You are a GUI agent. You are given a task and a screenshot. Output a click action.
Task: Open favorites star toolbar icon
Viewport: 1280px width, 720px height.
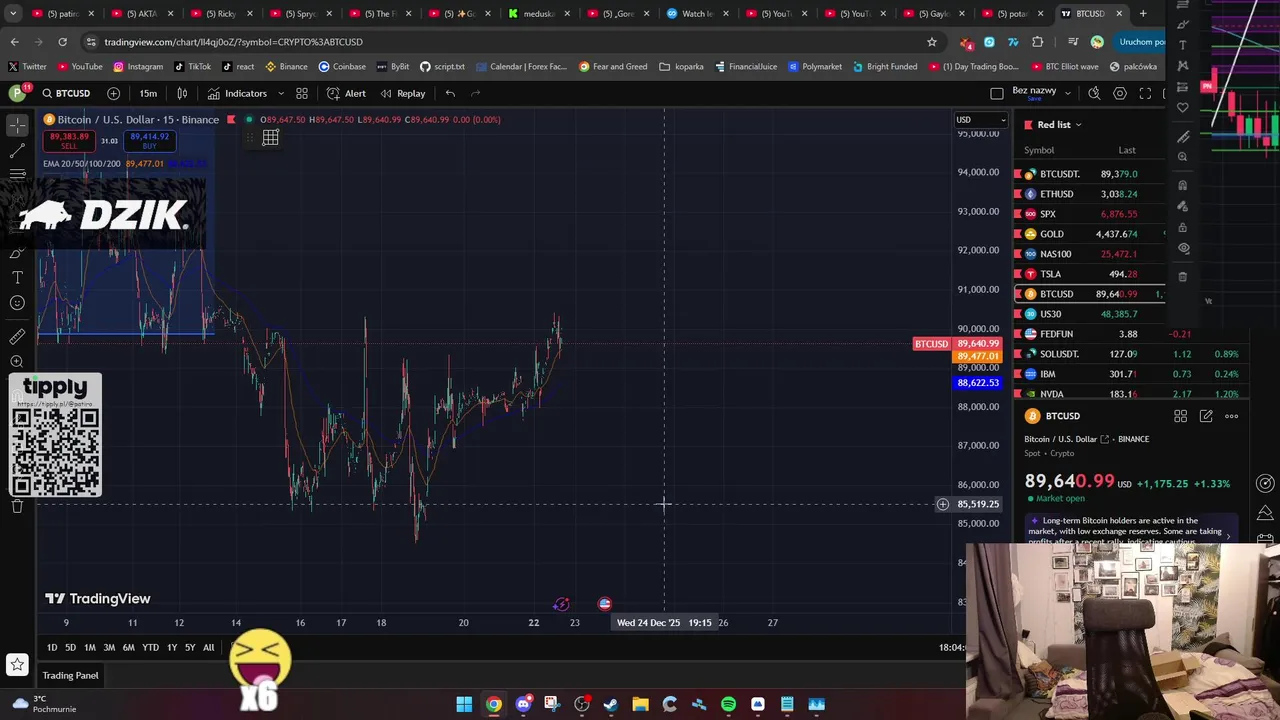pos(17,664)
